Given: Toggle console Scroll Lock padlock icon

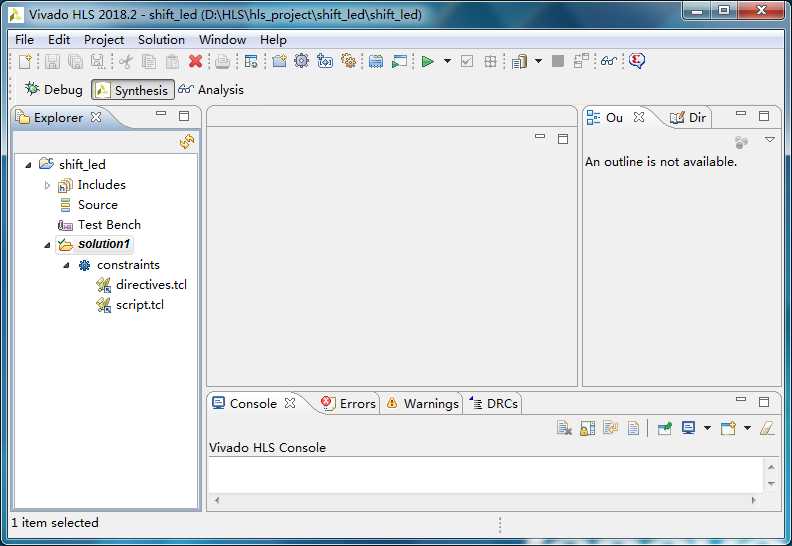Looking at the screenshot, I should [x=587, y=428].
